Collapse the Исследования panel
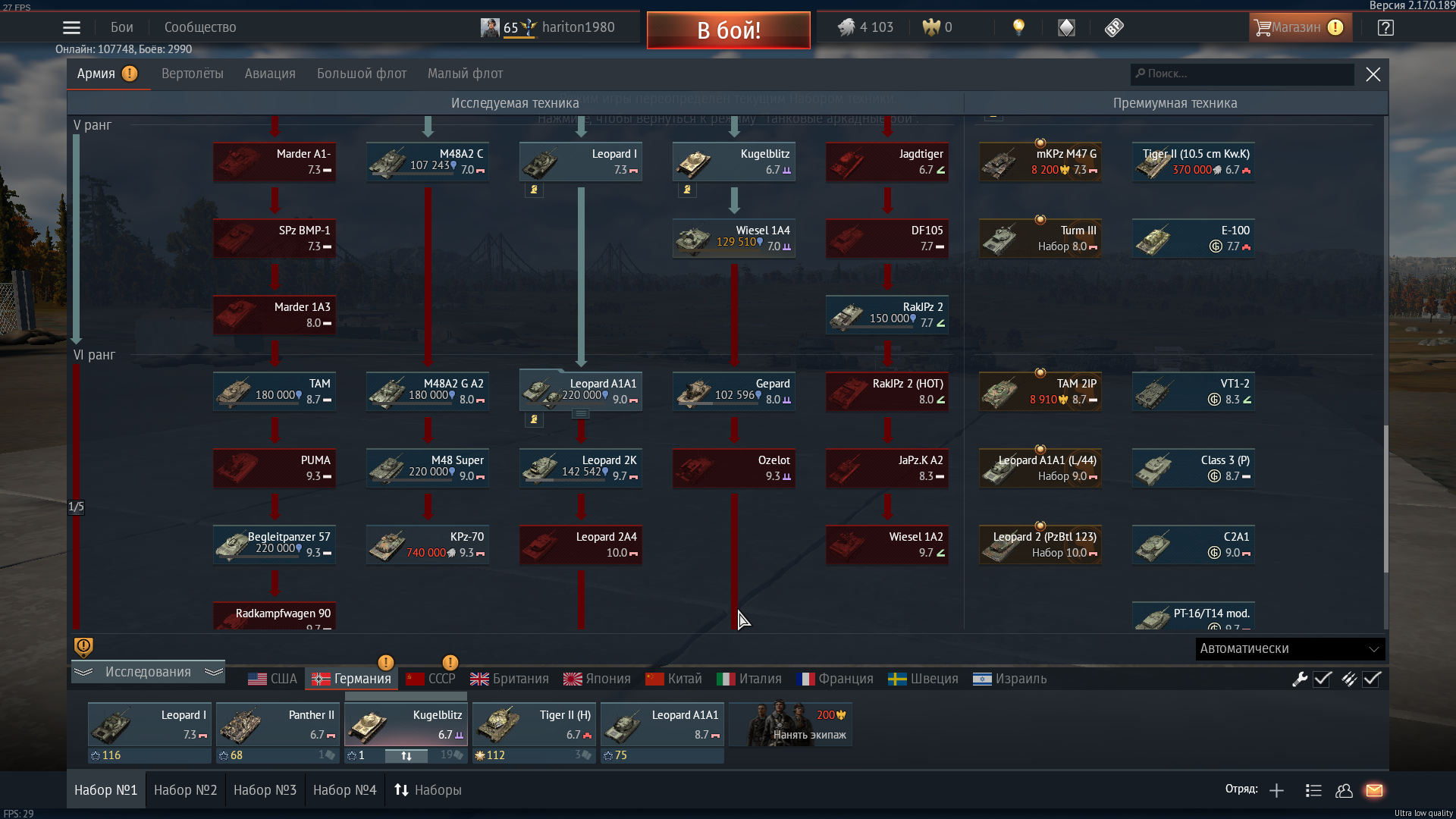 [x=148, y=672]
